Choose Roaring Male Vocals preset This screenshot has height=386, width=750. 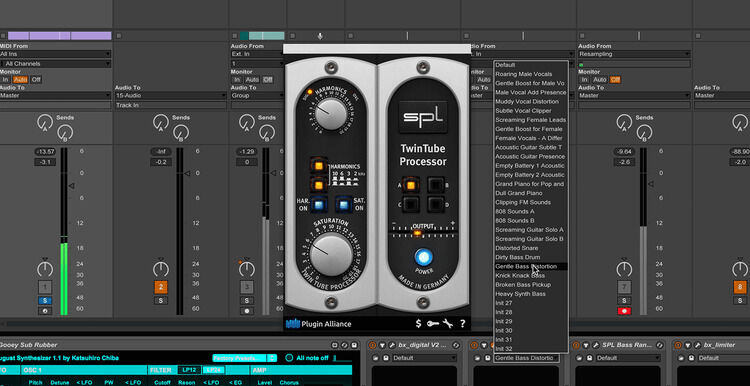click(530, 74)
